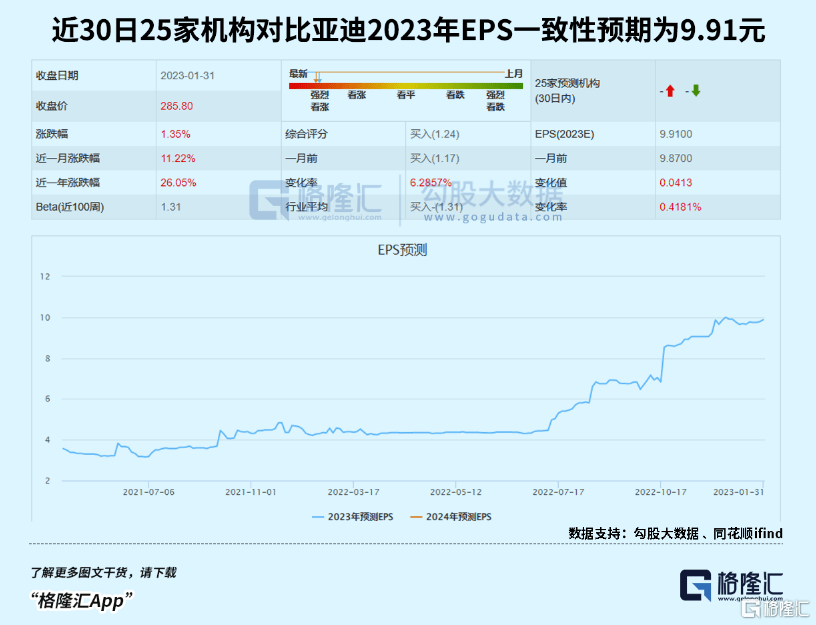The width and height of the screenshot is (816, 625).
Task: Click the x-axis date 2022-03-17
Action: [x=353, y=492]
